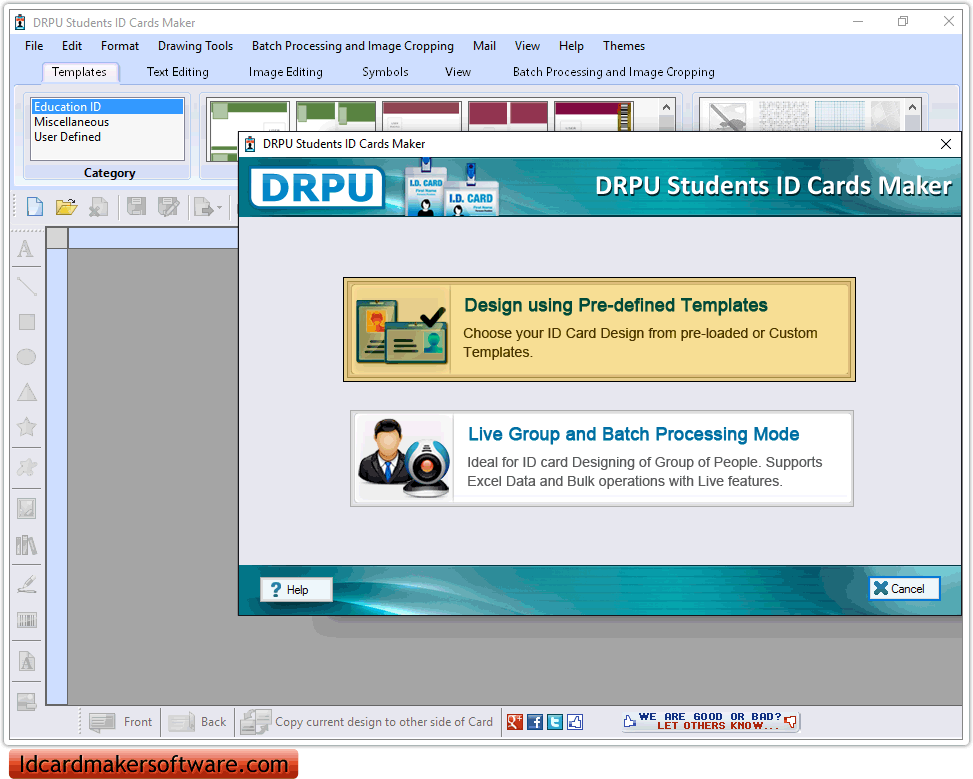Open the Twitter share icon

pyautogui.click(x=555, y=722)
